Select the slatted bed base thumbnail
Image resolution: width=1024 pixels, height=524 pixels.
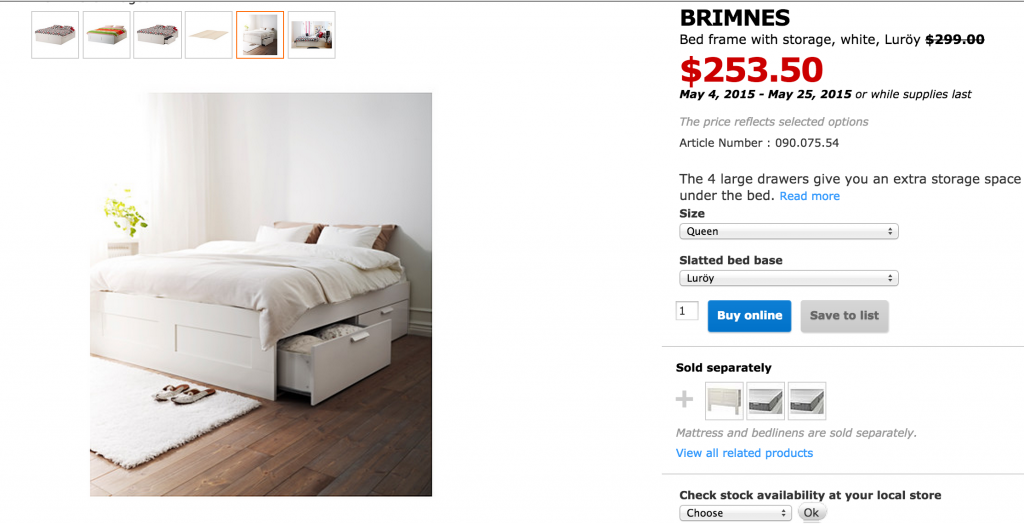(x=209, y=35)
